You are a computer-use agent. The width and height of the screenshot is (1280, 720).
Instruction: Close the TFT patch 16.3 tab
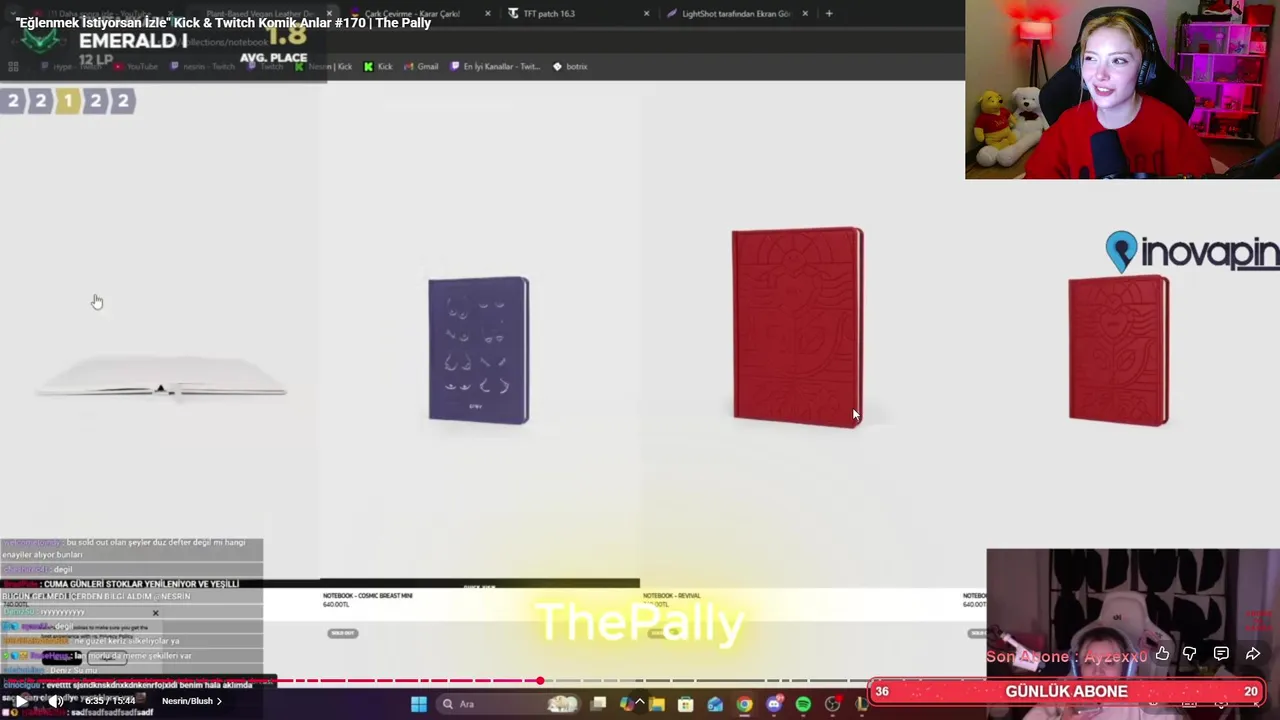pos(646,14)
